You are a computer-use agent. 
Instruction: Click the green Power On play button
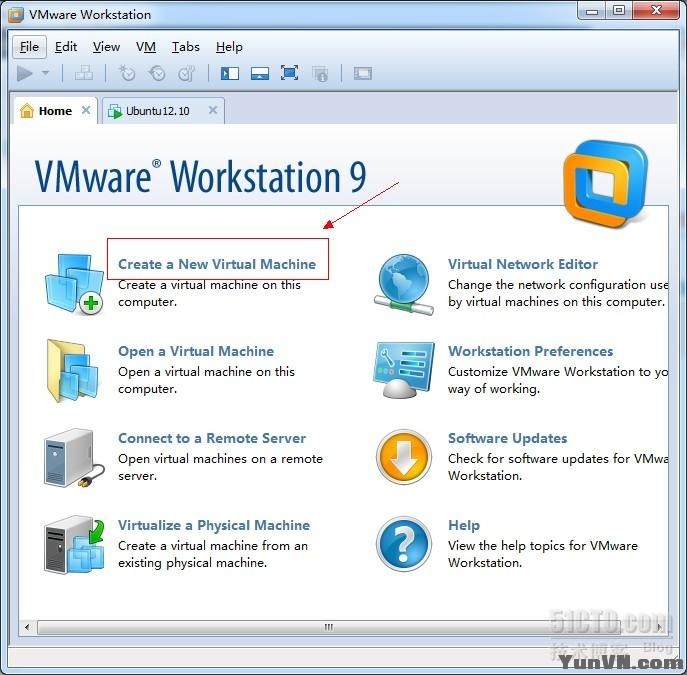25,73
